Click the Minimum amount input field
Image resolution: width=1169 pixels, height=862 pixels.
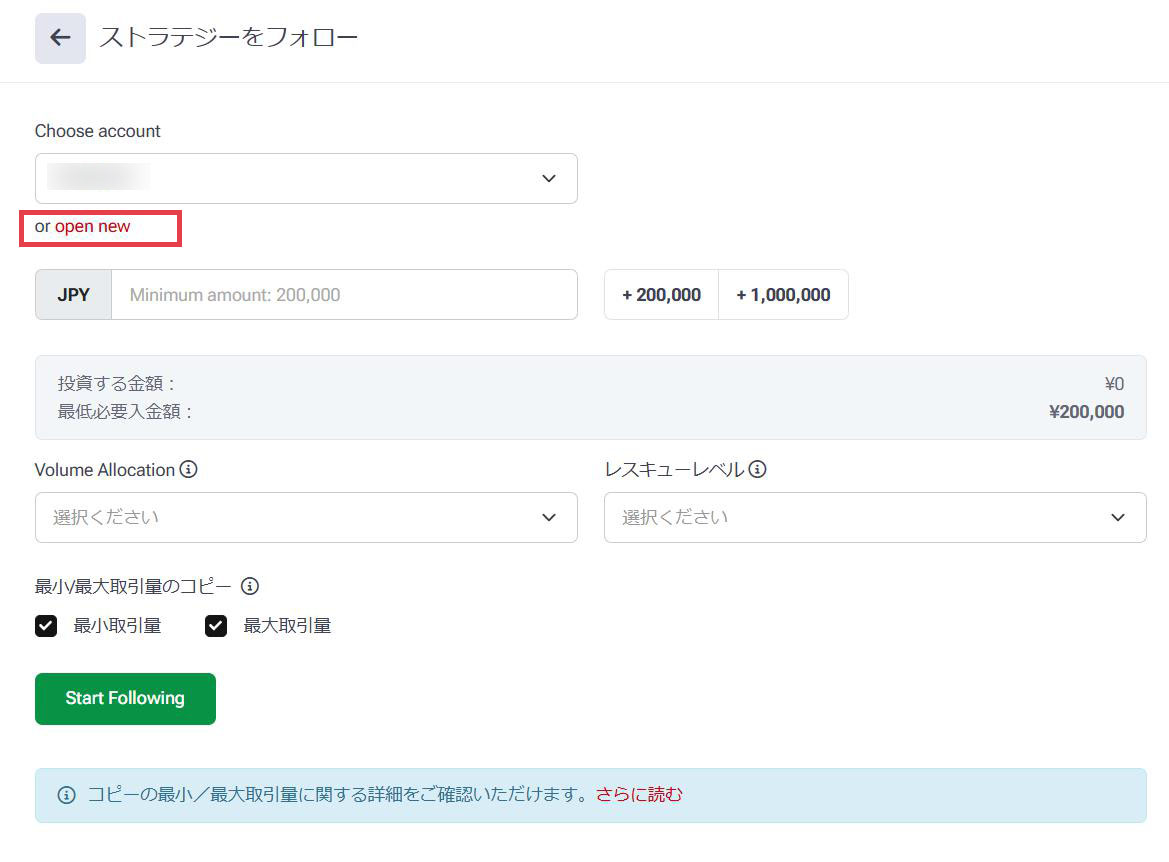click(x=343, y=295)
